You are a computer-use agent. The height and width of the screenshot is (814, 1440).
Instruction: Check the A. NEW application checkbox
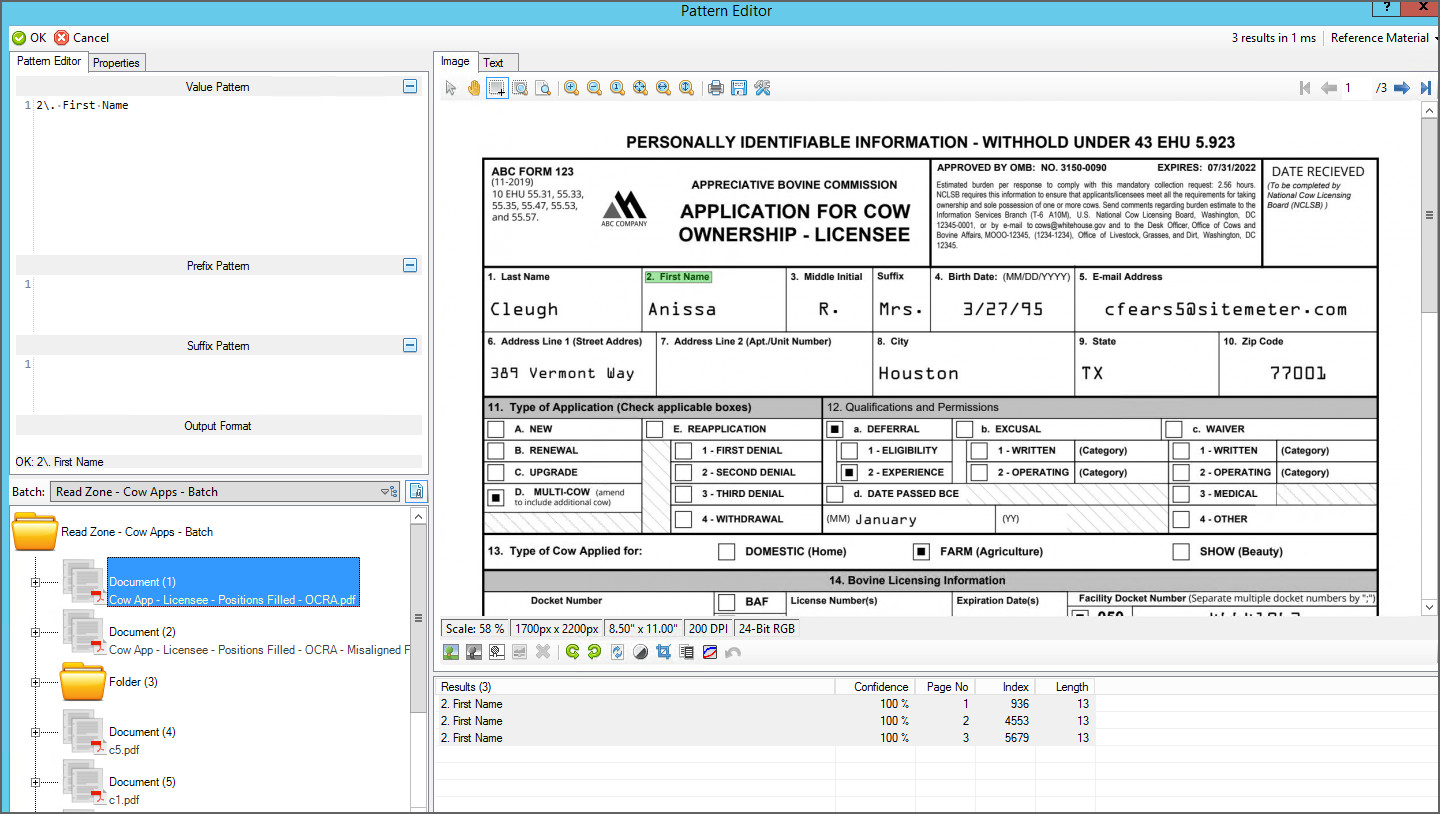pyautogui.click(x=495, y=429)
